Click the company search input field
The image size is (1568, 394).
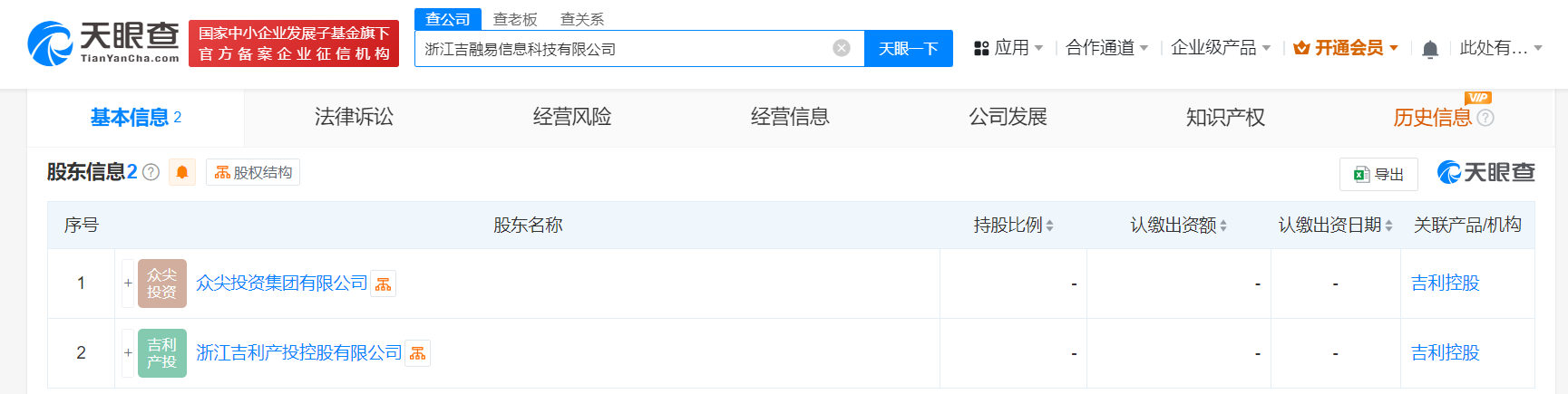[x=626, y=49]
